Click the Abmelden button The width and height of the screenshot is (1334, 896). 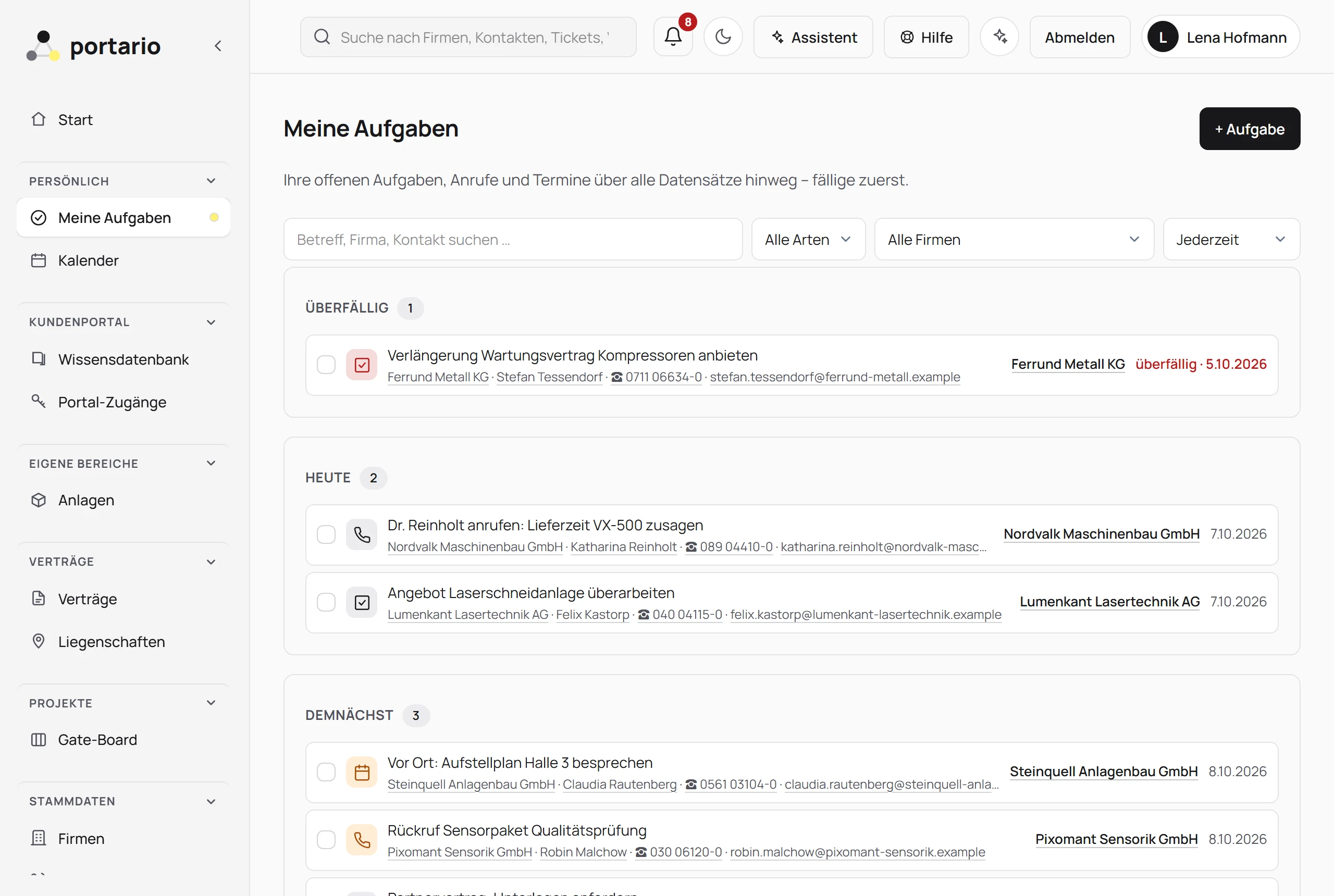coord(1079,37)
